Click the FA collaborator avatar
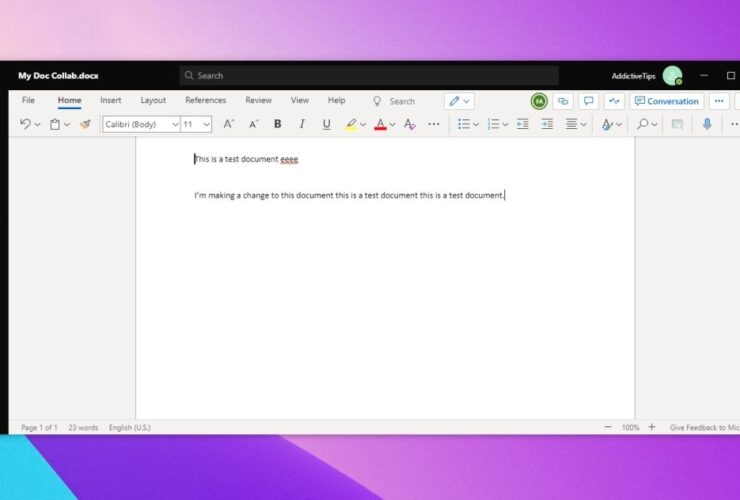 click(x=539, y=101)
